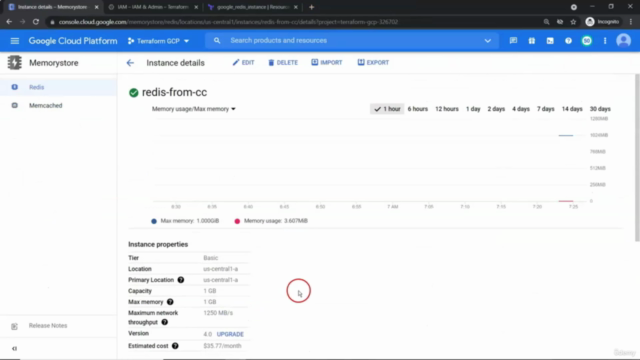The width and height of the screenshot is (640, 360).
Task: Click the Maximum network throughput help icon
Action: click(x=164, y=322)
